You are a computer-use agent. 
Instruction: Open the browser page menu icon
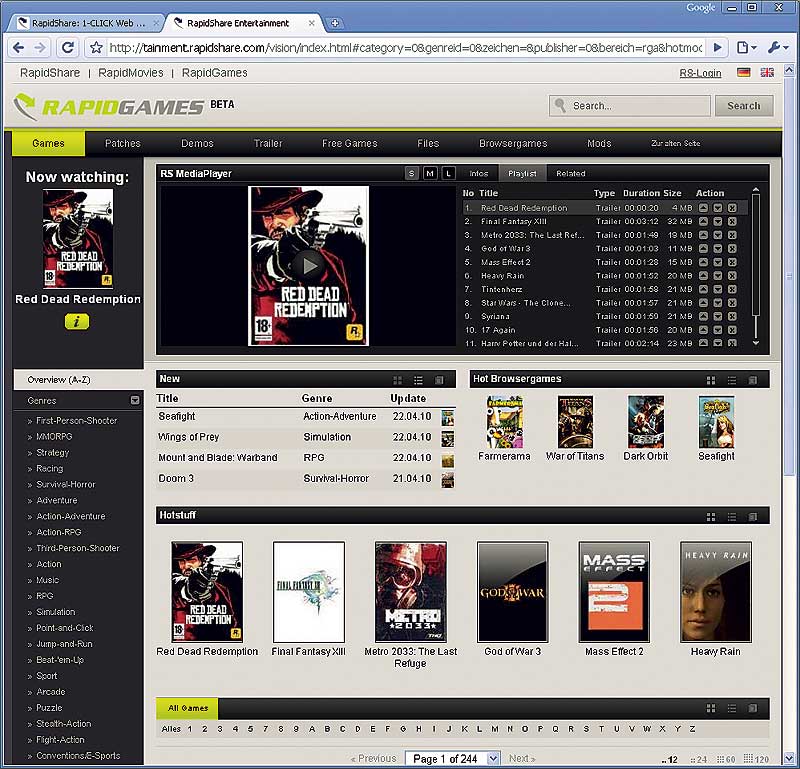(x=746, y=47)
